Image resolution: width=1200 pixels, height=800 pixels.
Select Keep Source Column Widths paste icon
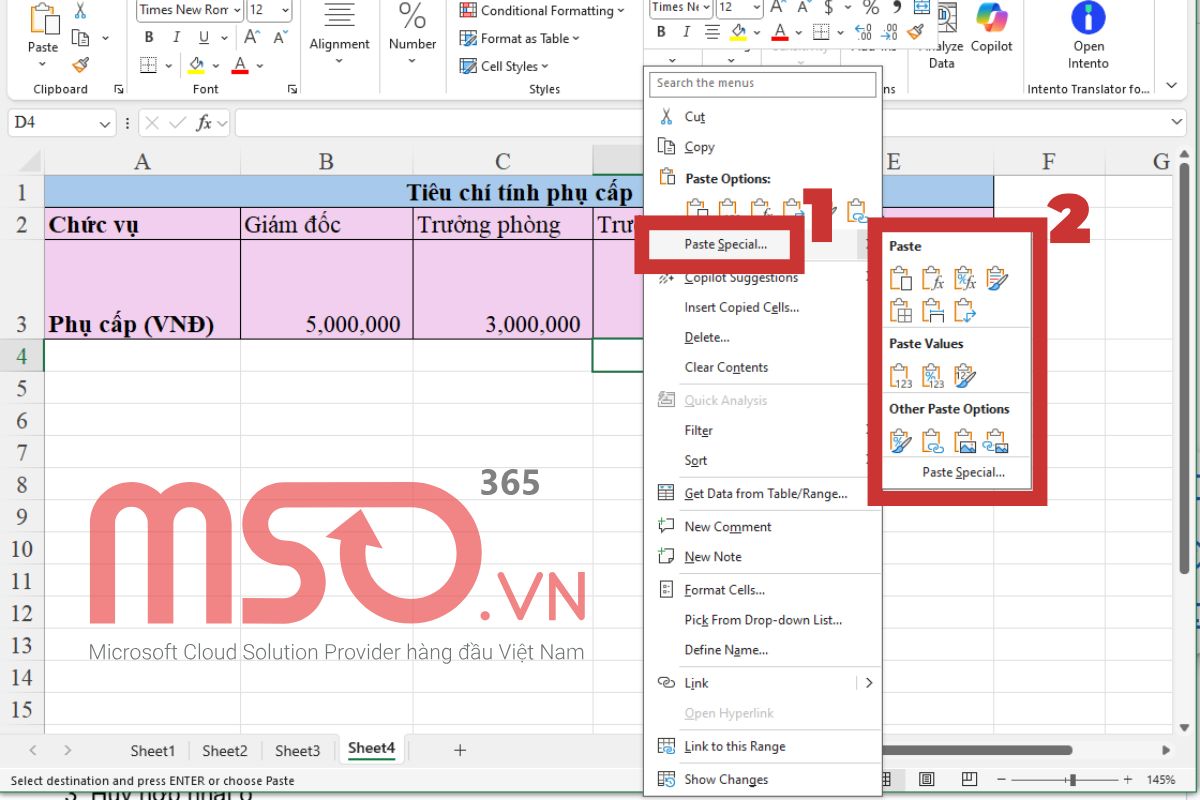pos(932,311)
